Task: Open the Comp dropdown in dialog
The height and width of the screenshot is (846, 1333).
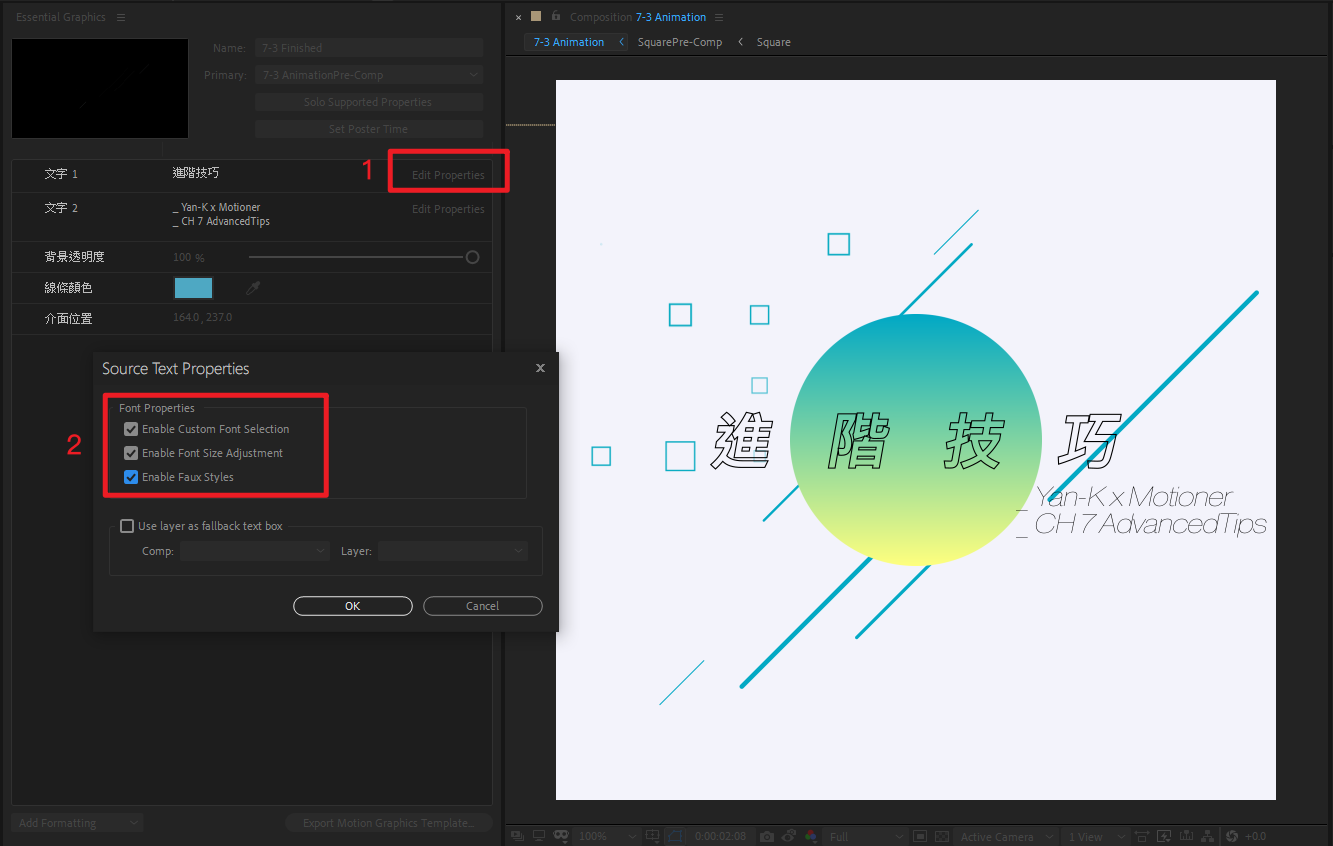Action: 254,551
